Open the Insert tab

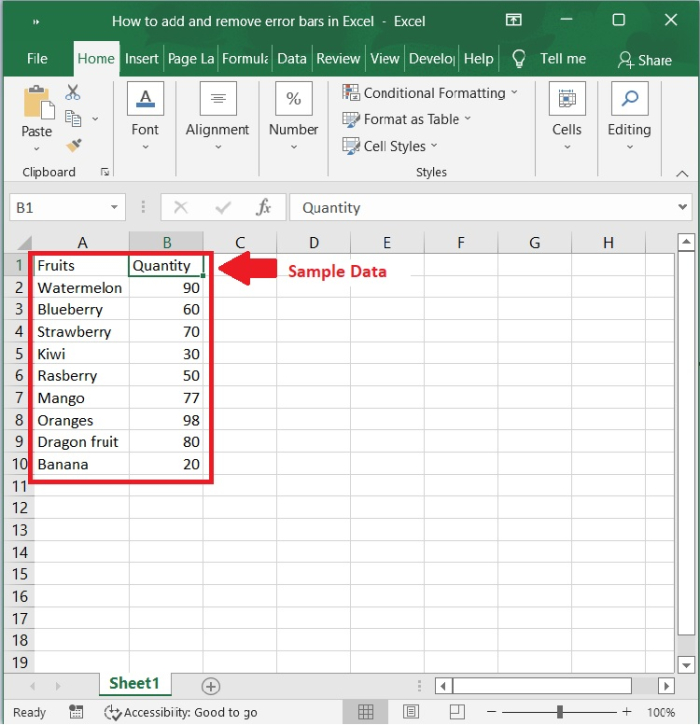(x=141, y=59)
